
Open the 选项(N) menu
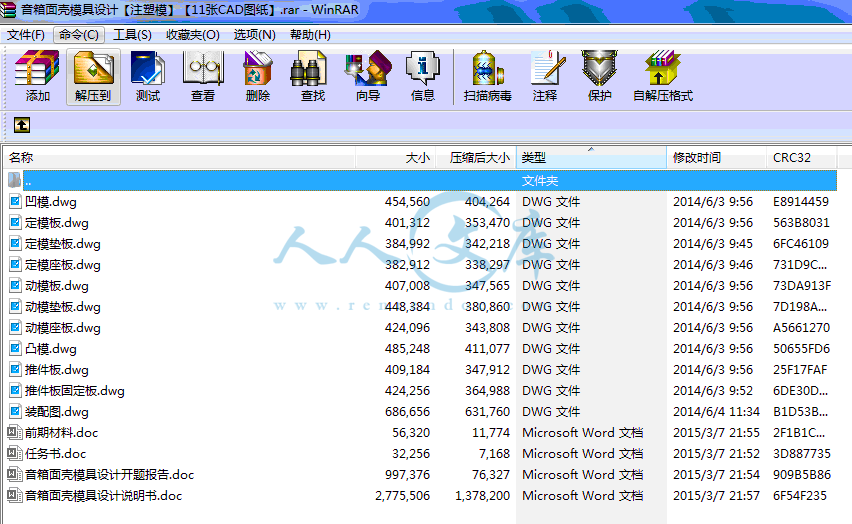254,35
